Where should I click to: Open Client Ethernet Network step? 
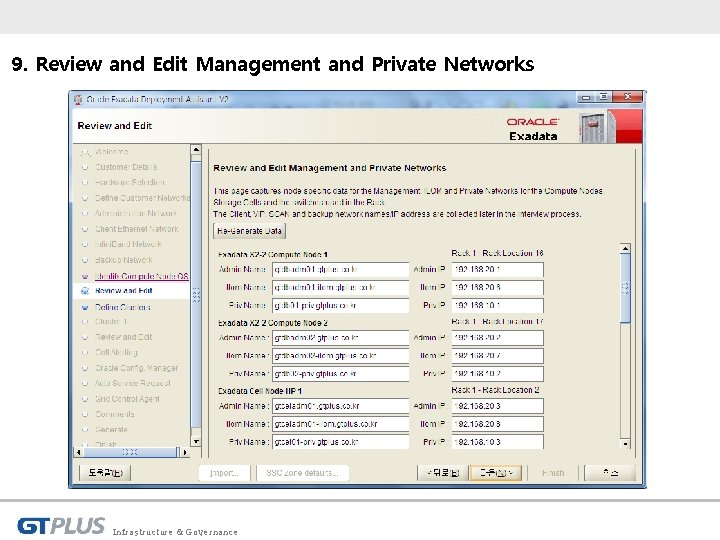[136, 229]
